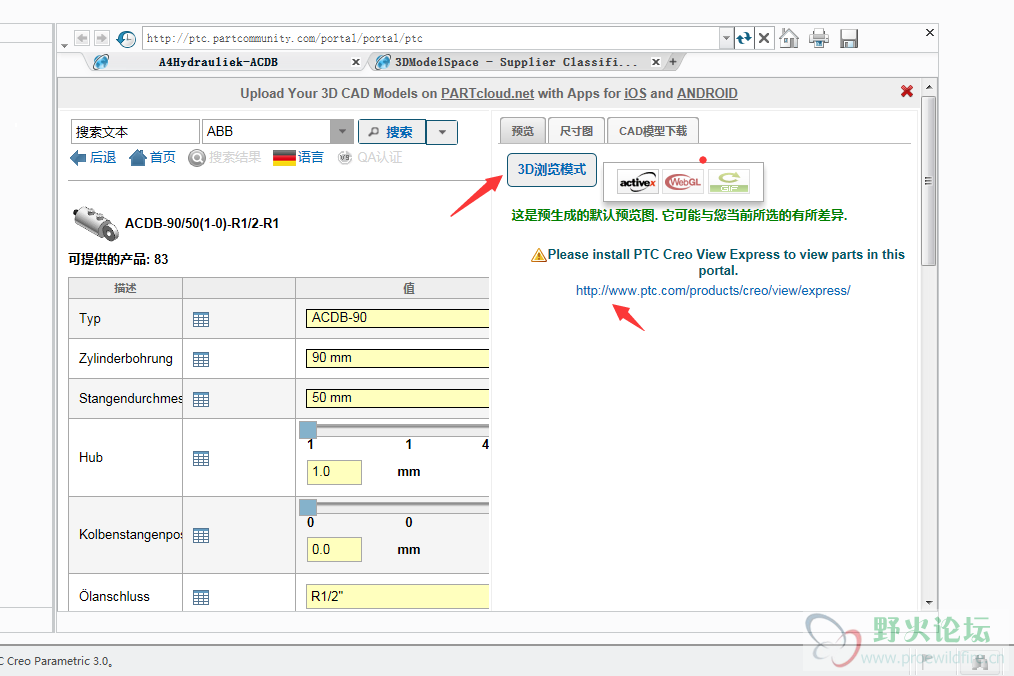Click the URL address field
The height and width of the screenshot is (676, 1014).
(431, 38)
